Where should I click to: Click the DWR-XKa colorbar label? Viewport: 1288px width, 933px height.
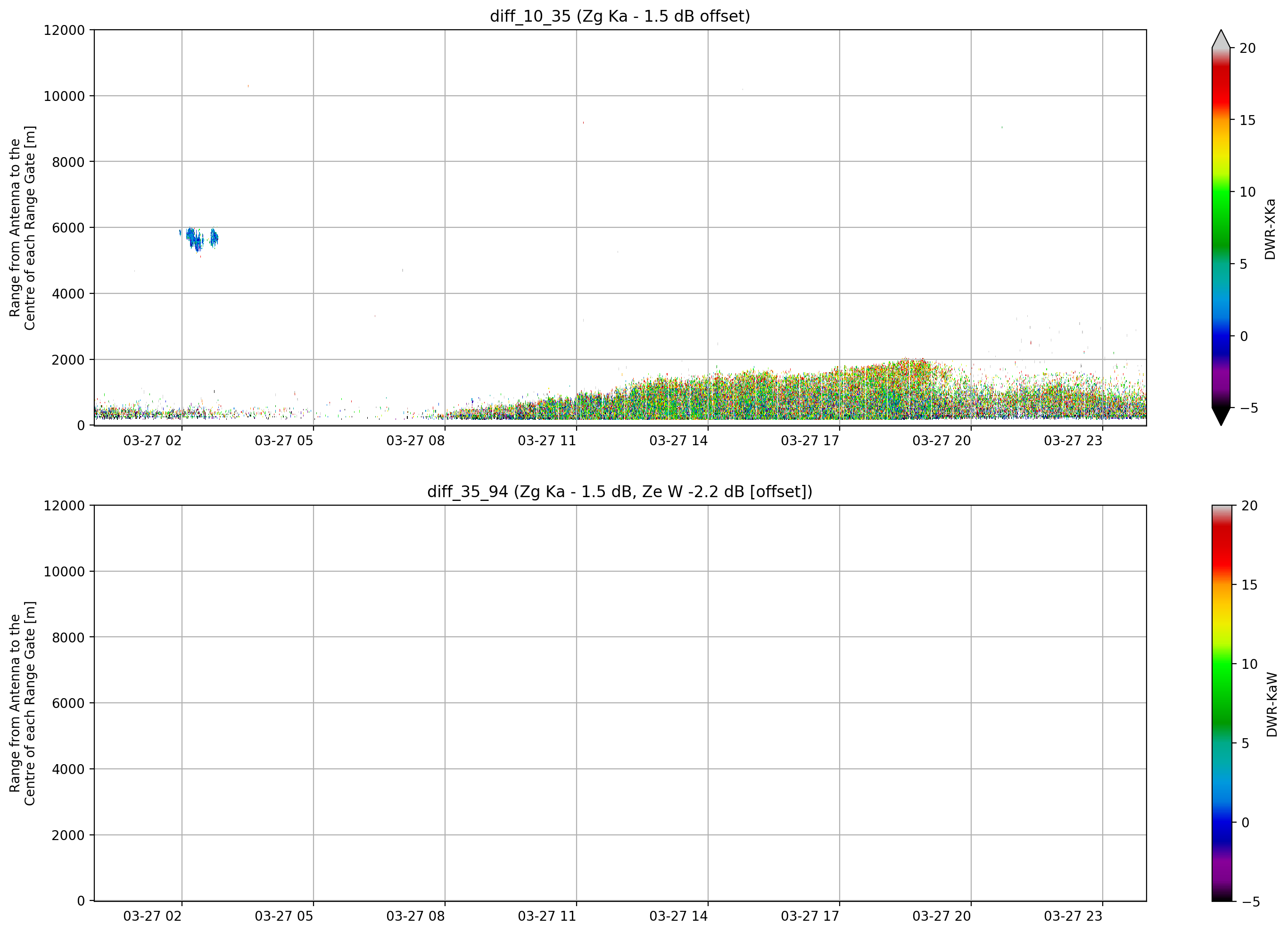point(1270,229)
